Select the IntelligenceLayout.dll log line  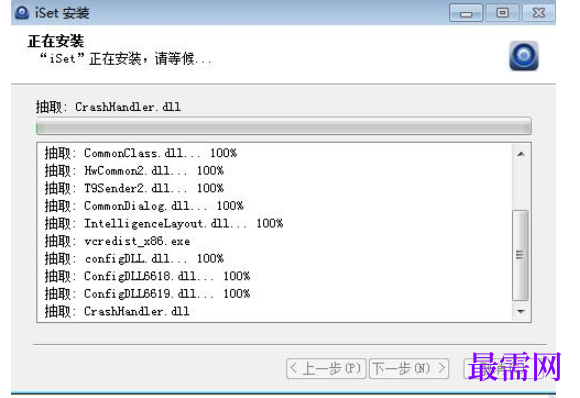tap(164, 223)
